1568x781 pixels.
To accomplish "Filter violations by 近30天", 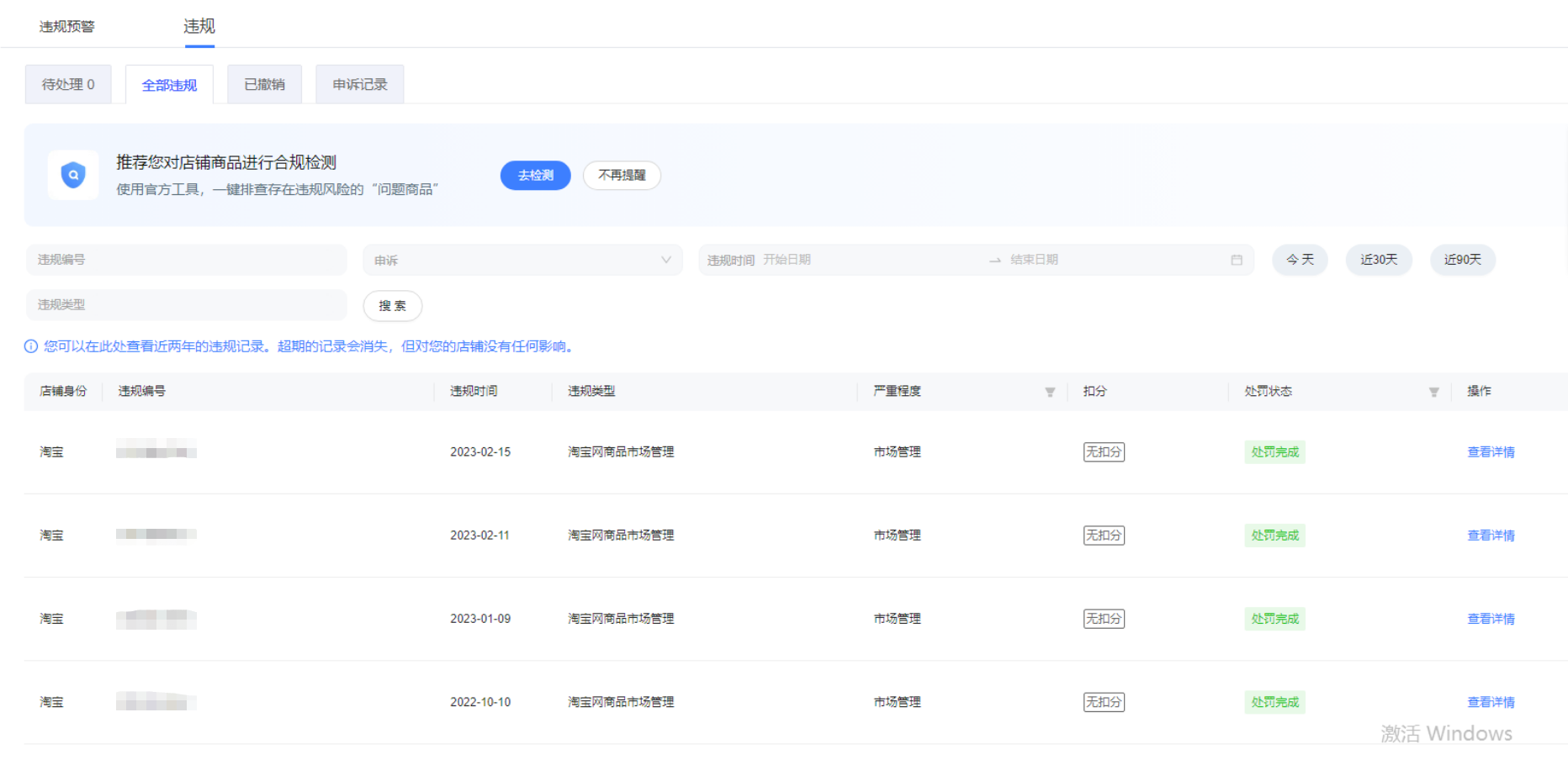I will (x=1378, y=260).
